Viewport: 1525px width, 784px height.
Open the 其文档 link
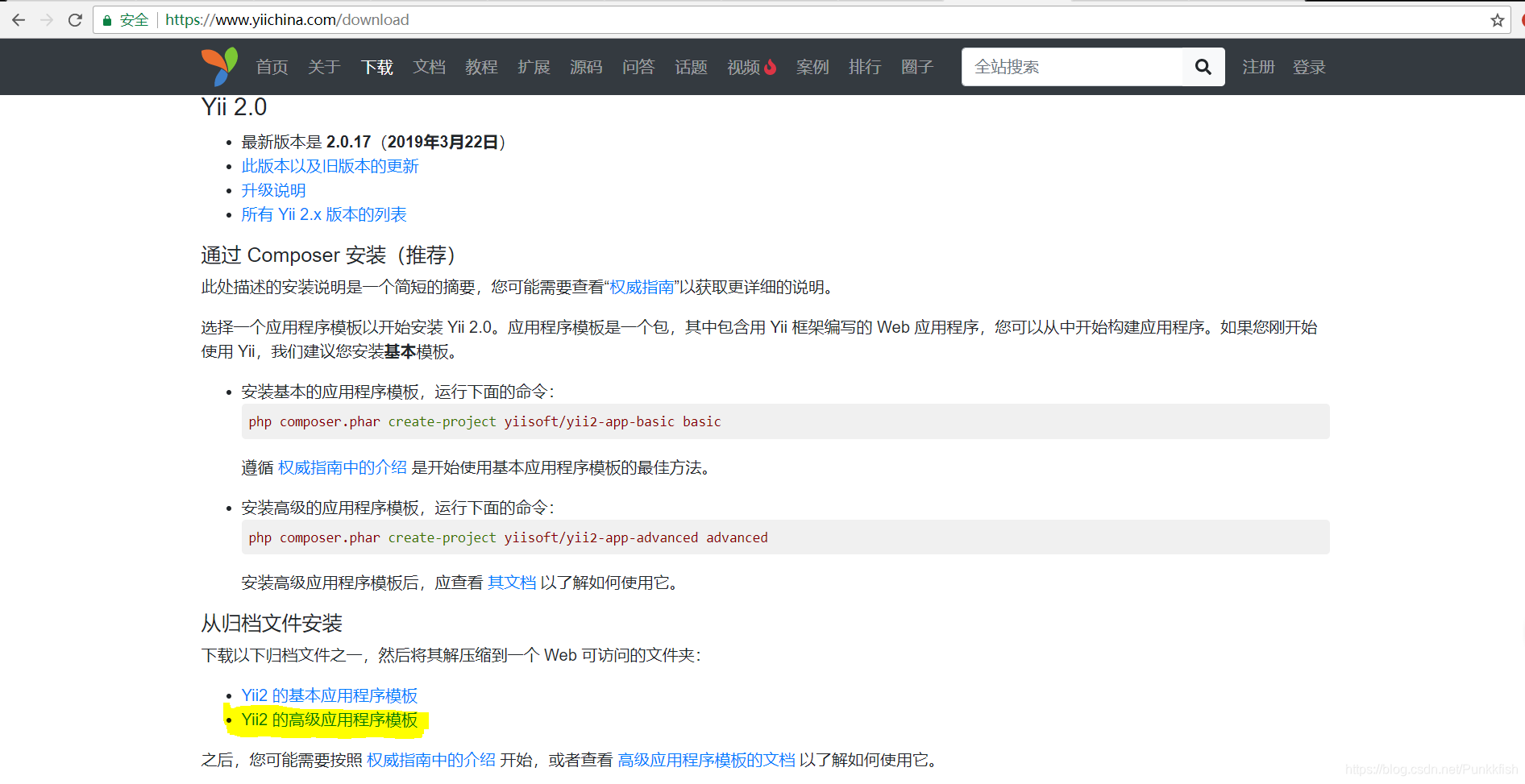tap(512, 583)
